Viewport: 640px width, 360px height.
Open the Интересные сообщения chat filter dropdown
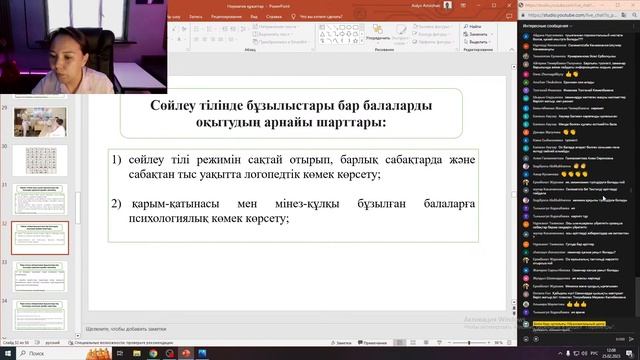click(547, 26)
